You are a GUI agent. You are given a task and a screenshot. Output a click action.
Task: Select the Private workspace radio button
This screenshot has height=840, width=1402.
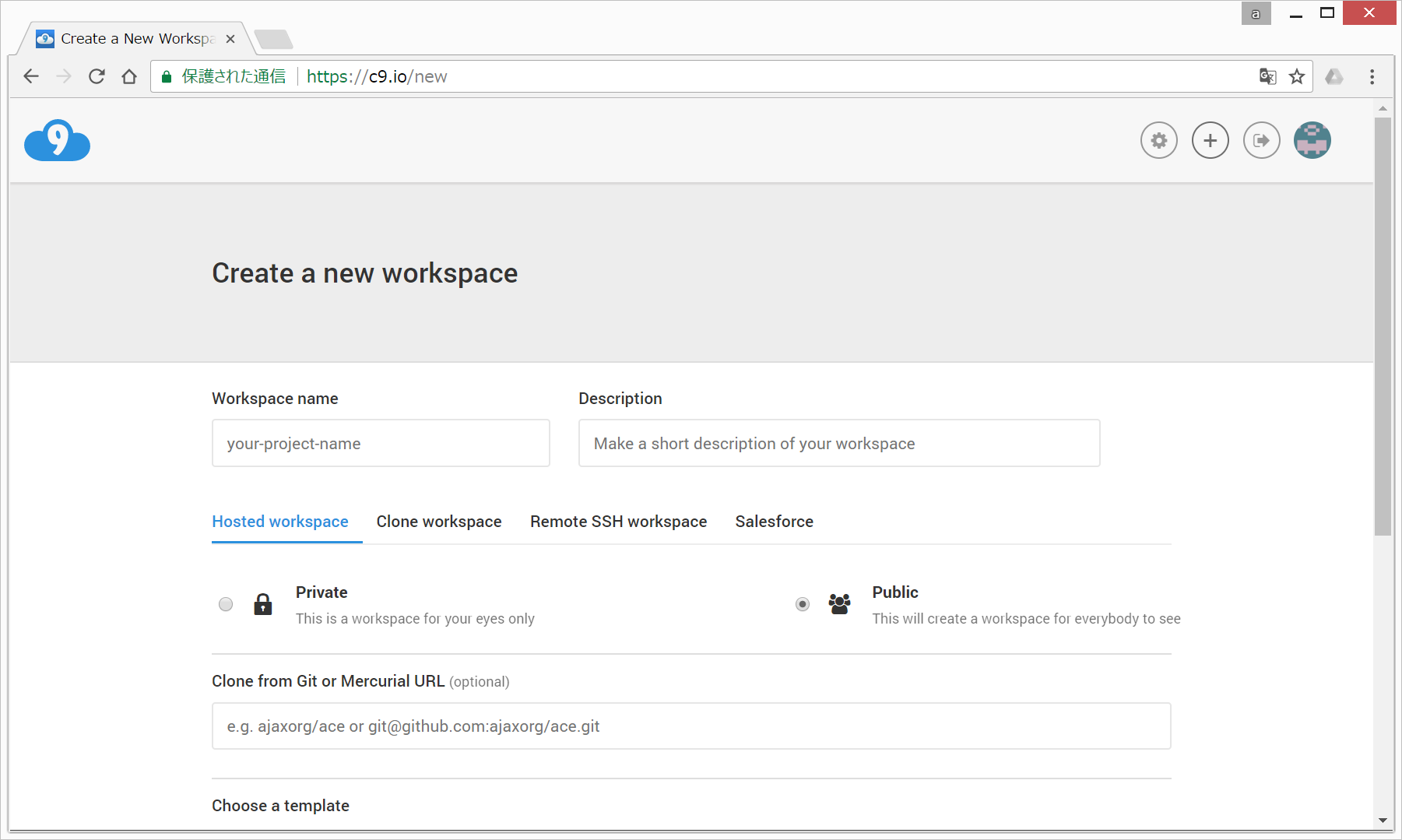[x=226, y=604]
